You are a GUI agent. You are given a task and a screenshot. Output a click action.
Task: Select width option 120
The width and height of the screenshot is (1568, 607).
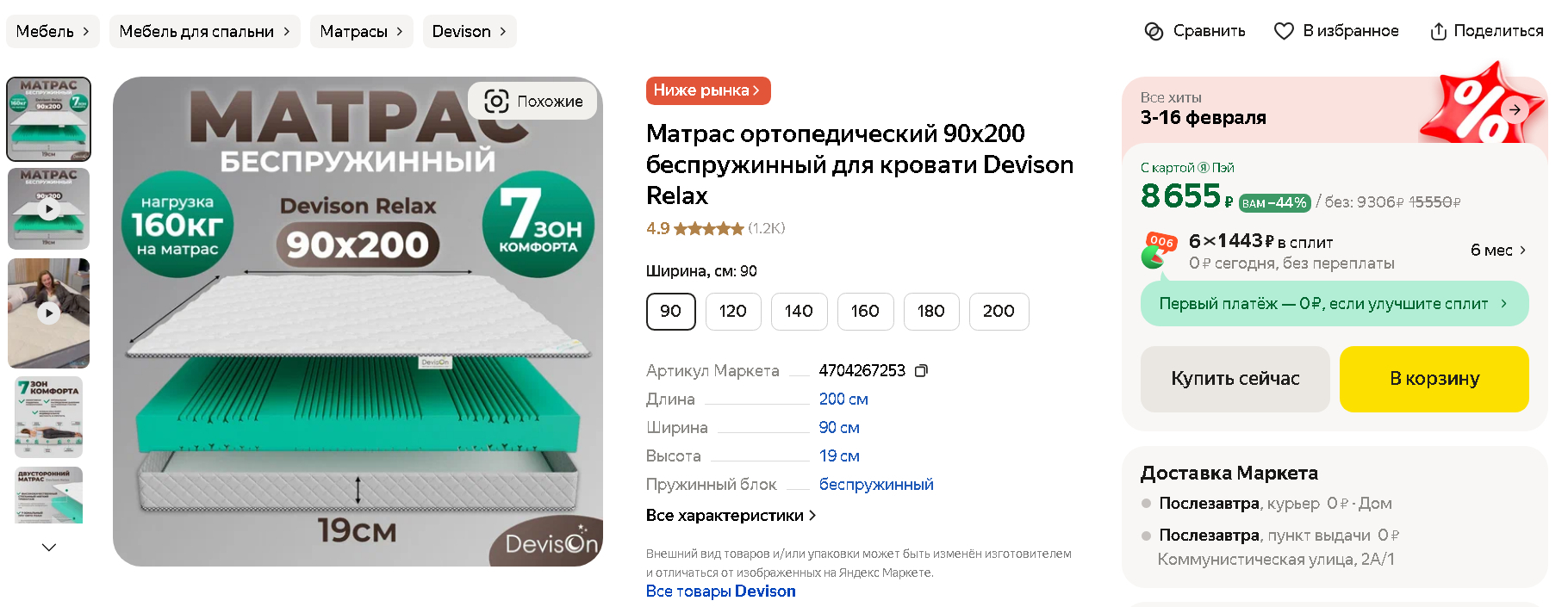coord(733,311)
